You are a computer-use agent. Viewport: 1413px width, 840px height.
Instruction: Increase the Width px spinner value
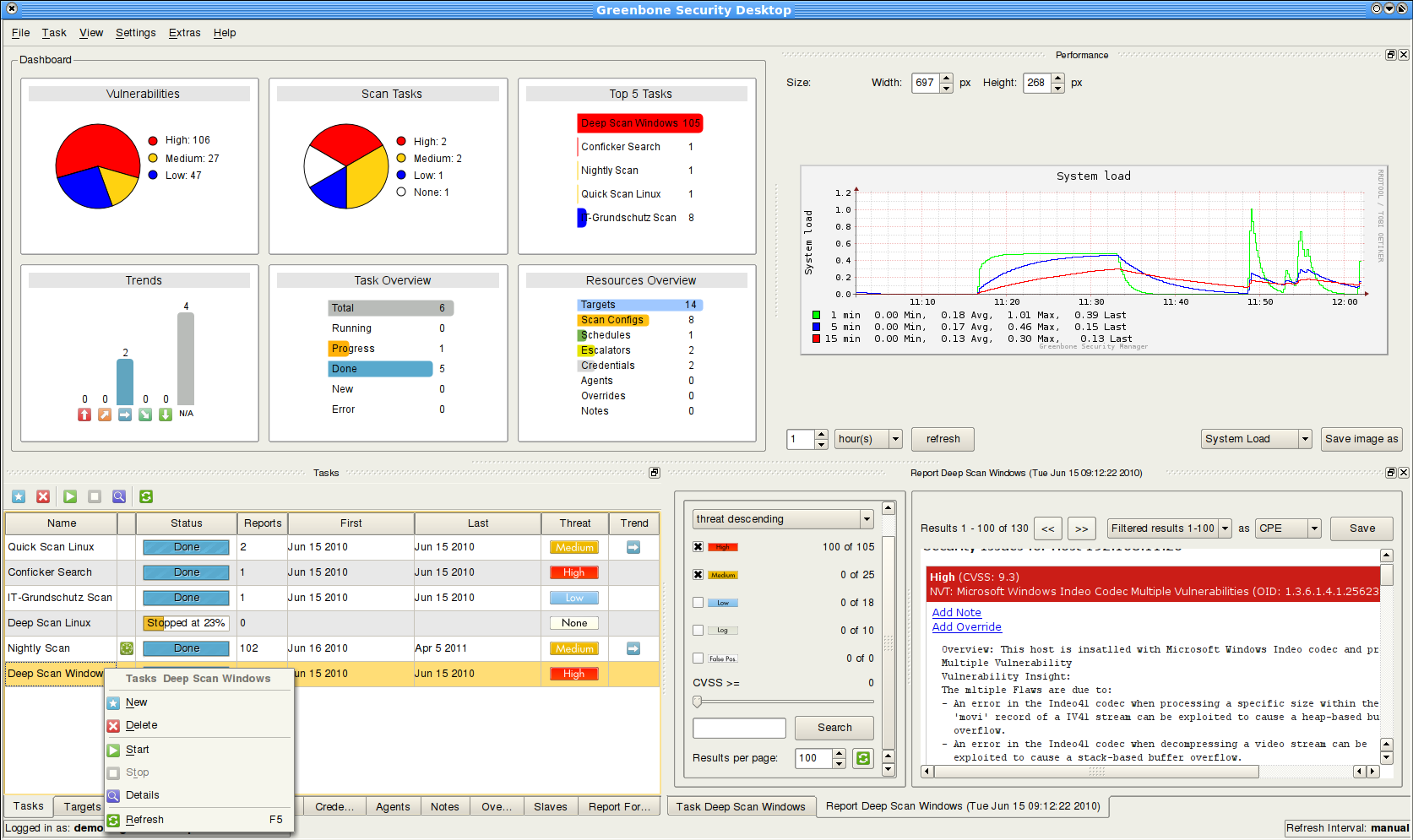(x=947, y=79)
